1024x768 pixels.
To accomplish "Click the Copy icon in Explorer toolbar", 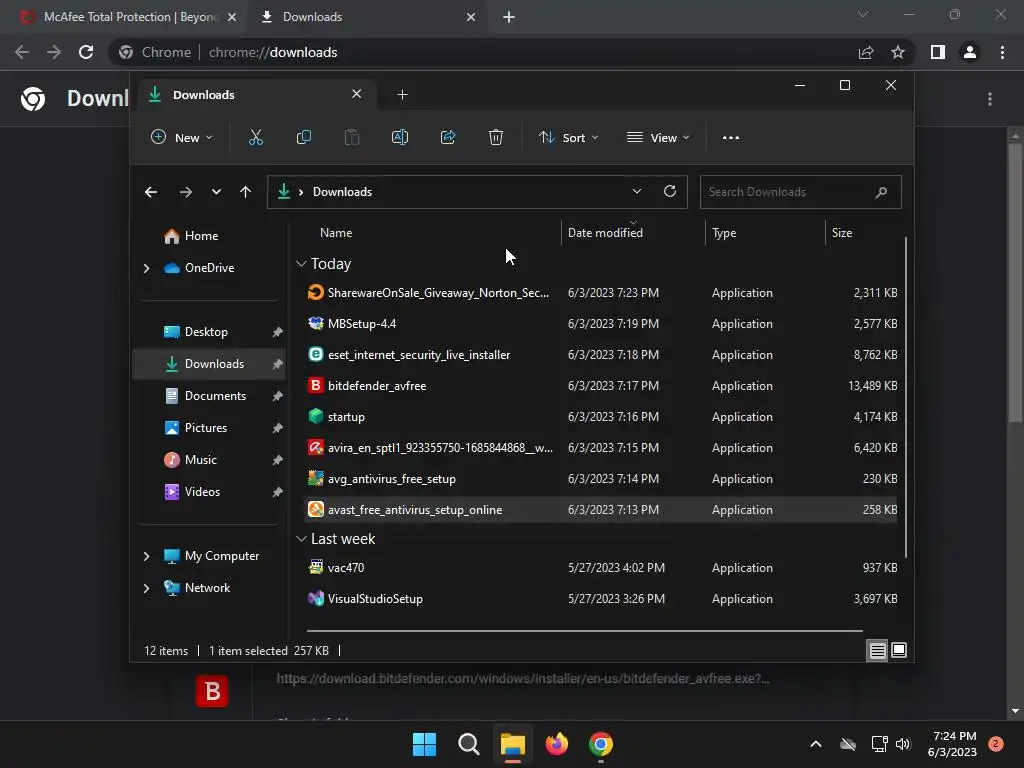I will pyautogui.click(x=304, y=137).
